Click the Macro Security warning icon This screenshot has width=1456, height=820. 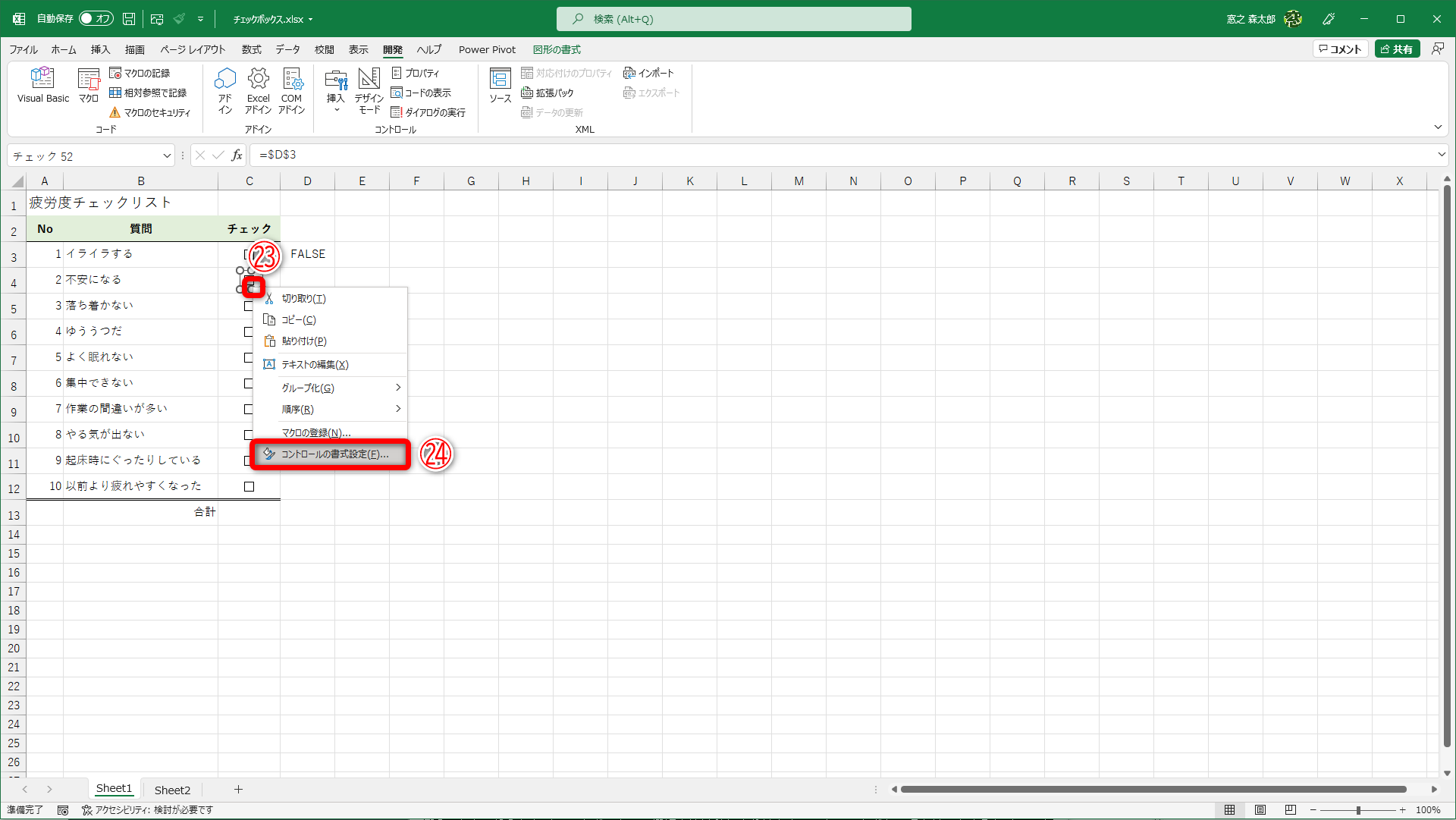point(115,112)
